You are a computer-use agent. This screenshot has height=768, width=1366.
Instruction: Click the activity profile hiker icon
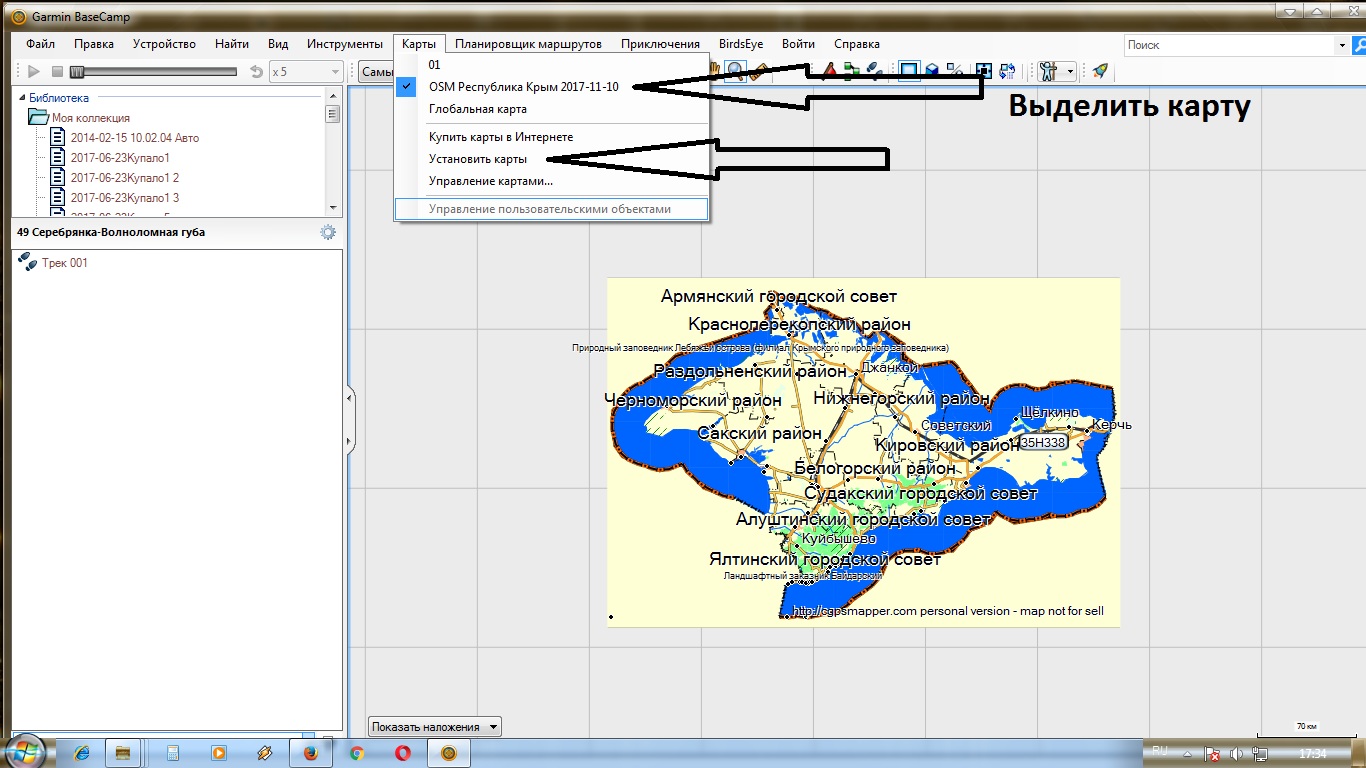pos(1048,70)
